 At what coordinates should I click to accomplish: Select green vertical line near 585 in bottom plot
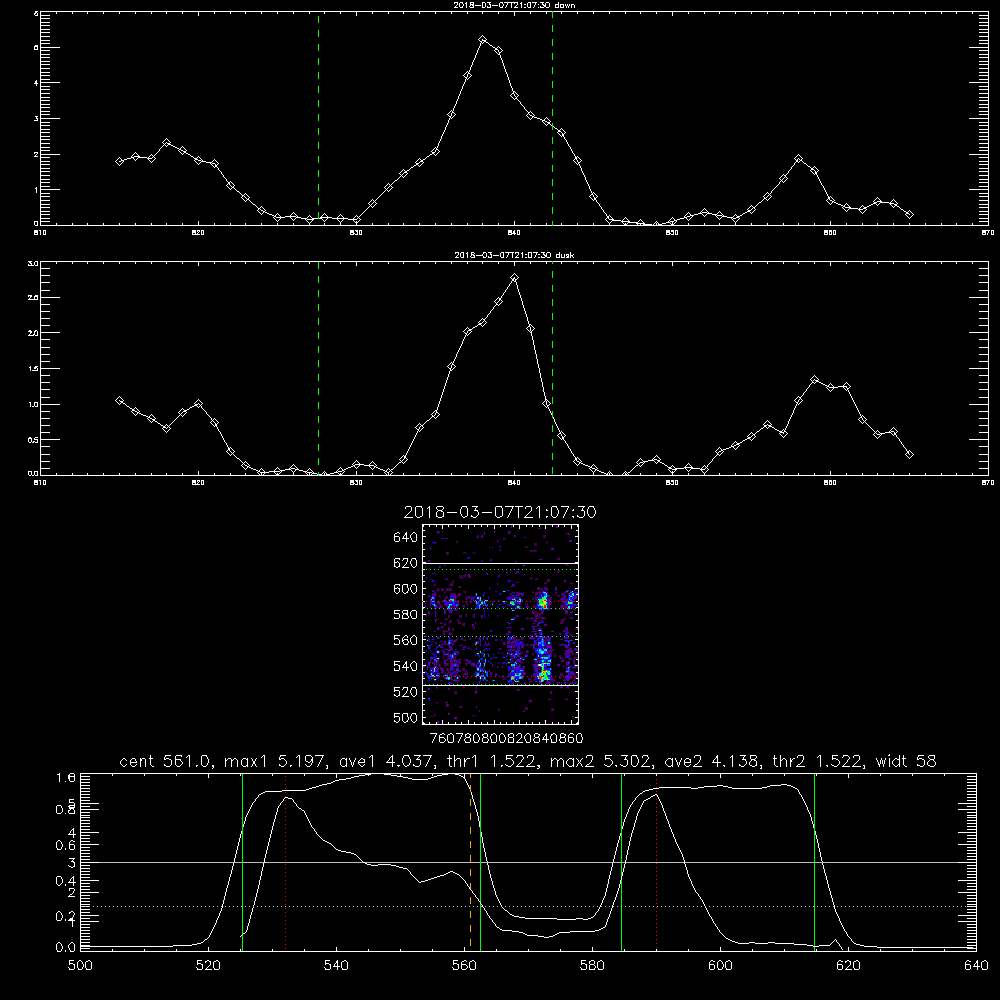point(621,862)
